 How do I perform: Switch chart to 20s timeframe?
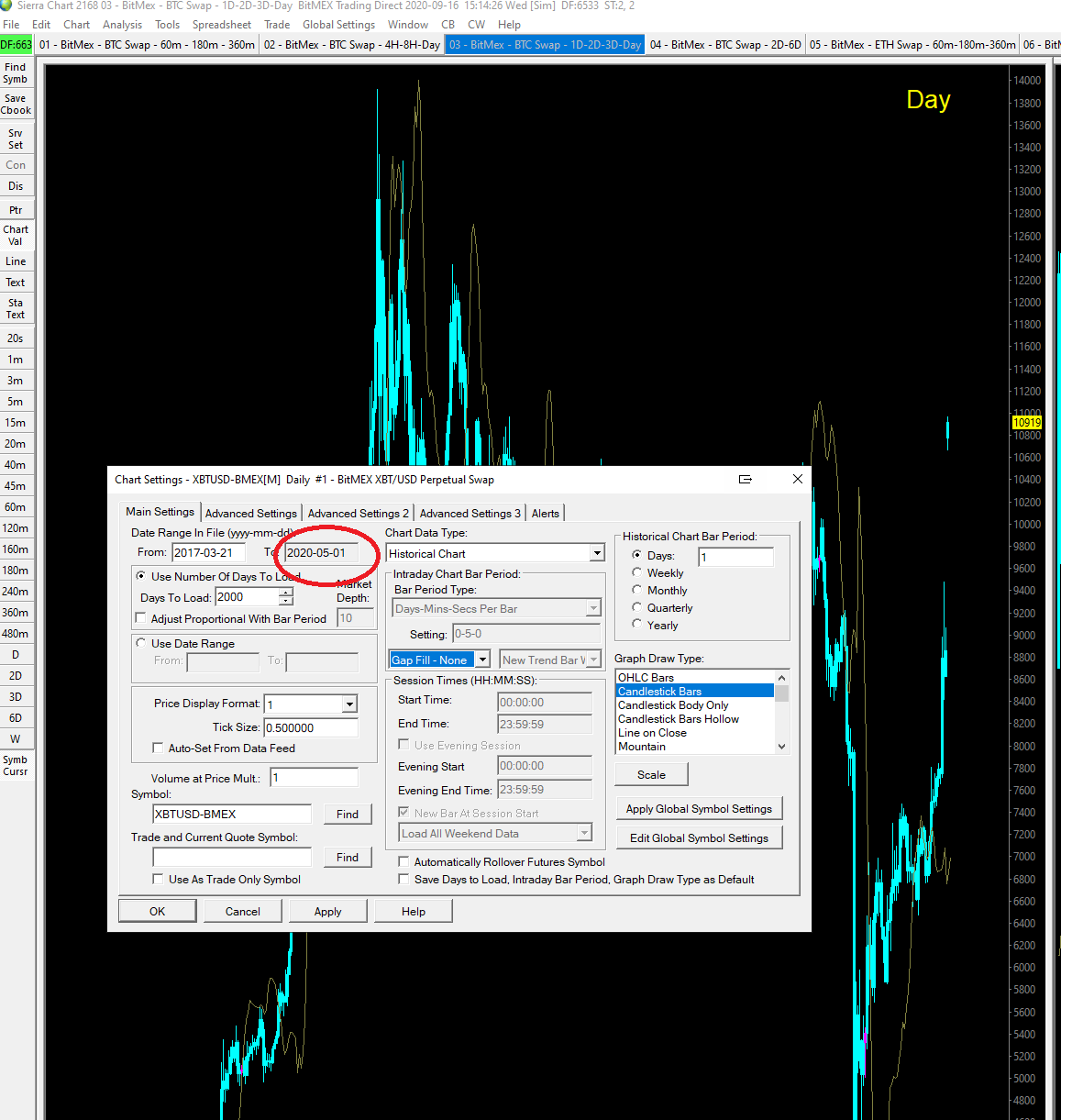click(16, 338)
